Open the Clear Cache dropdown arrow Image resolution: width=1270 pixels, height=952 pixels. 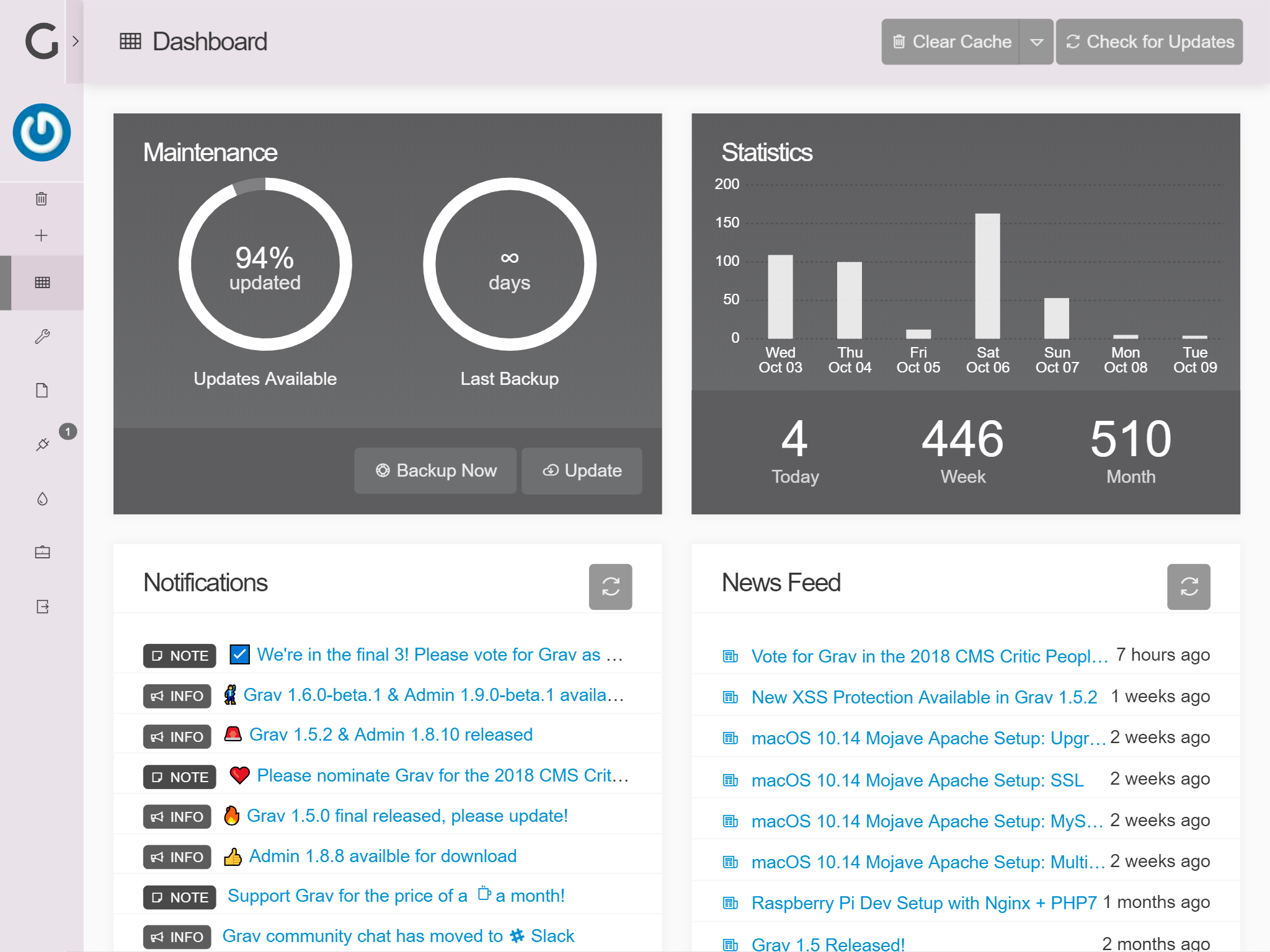[1036, 42]
